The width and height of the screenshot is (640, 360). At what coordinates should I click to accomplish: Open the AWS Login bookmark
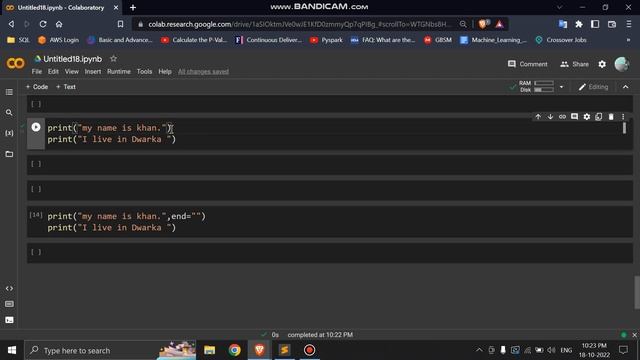[x=58, y=40]
